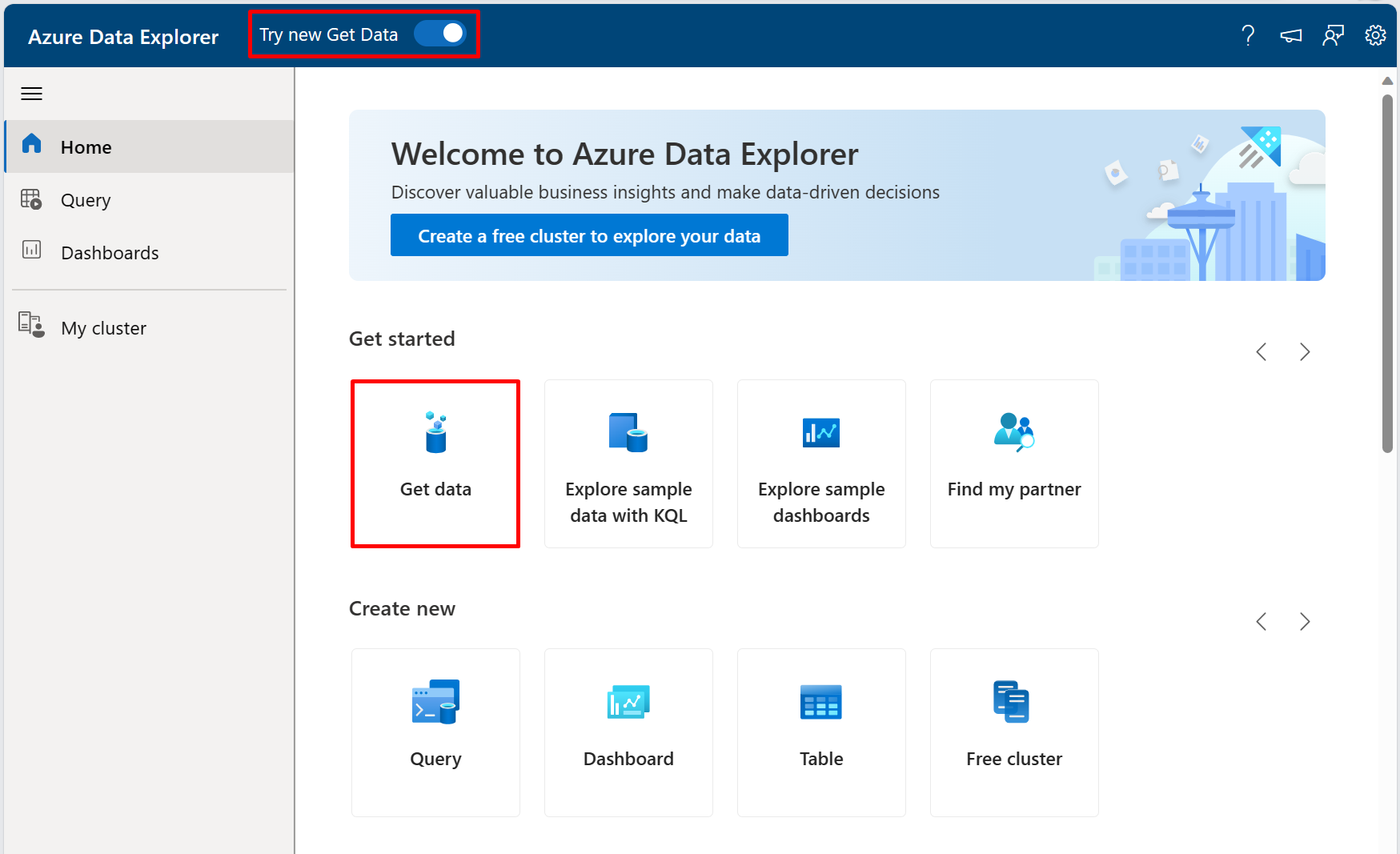Click the Welcome to Azure Data Explorer heading
This screenshot has width=1400, height=854.
point(624,154)
